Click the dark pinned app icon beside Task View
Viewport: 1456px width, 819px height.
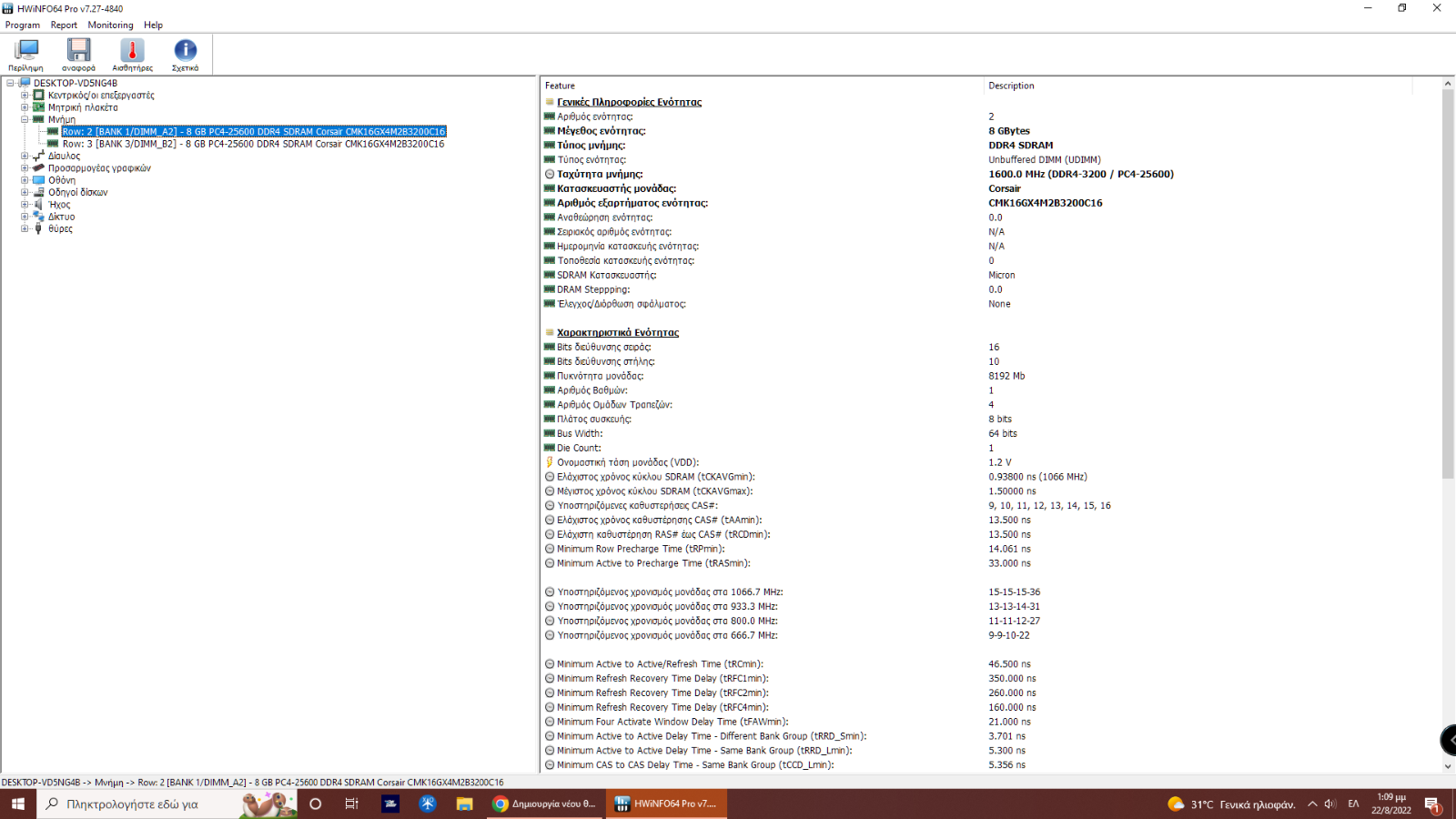click(x=390, y=804)
